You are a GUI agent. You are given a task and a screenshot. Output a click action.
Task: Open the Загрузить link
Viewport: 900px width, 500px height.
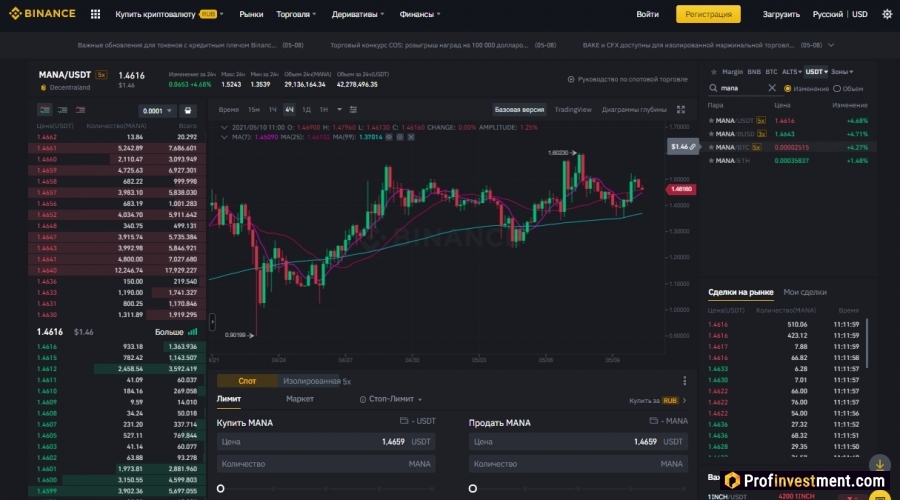point(781,14)
